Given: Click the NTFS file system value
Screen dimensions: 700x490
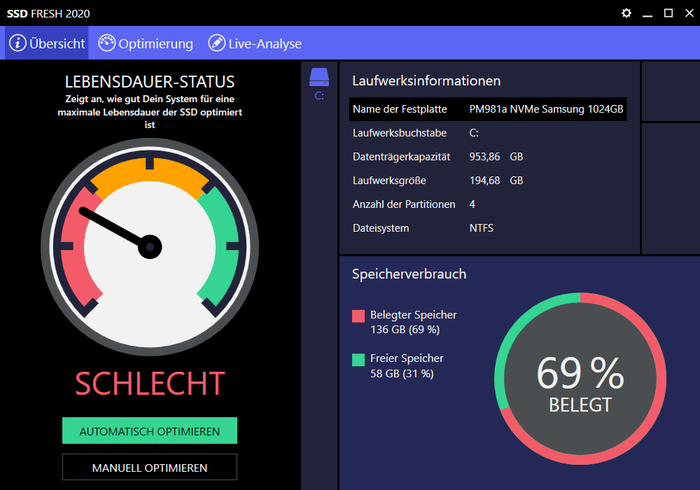Looking at the screenshot, I should pyautogui.click(x=481, y=228).
